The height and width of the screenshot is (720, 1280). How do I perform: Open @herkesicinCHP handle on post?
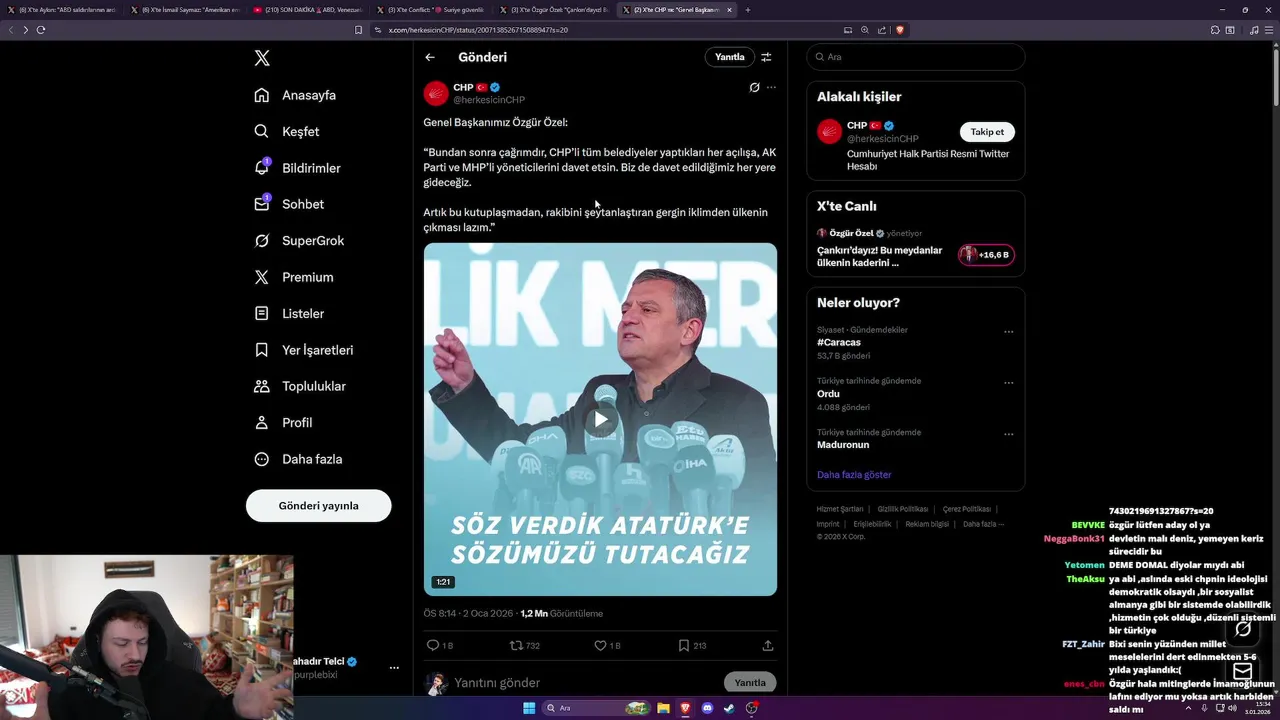(489, 100)
